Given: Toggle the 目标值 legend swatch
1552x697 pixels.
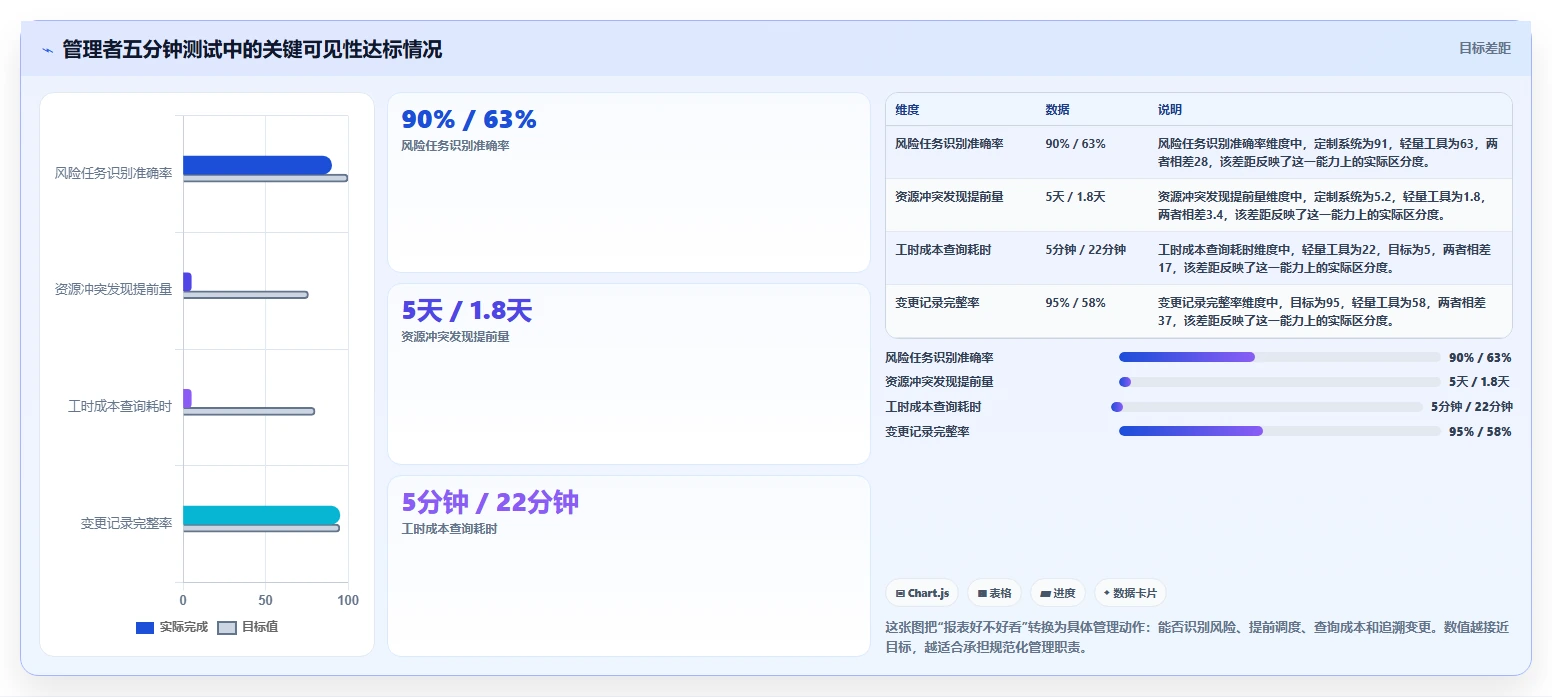Looking at the screenshot, I should [227, 628].
